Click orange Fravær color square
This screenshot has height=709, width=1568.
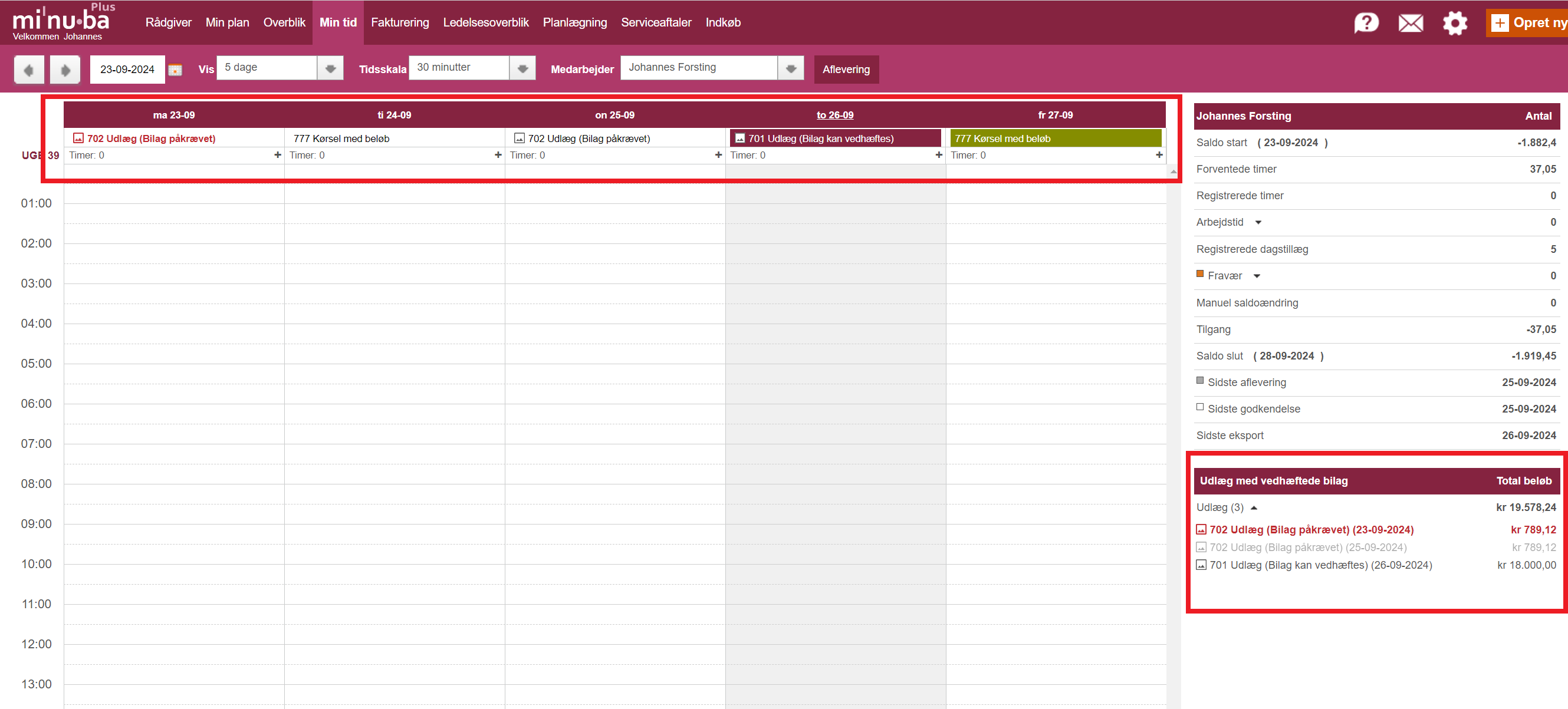(1200, 274)
